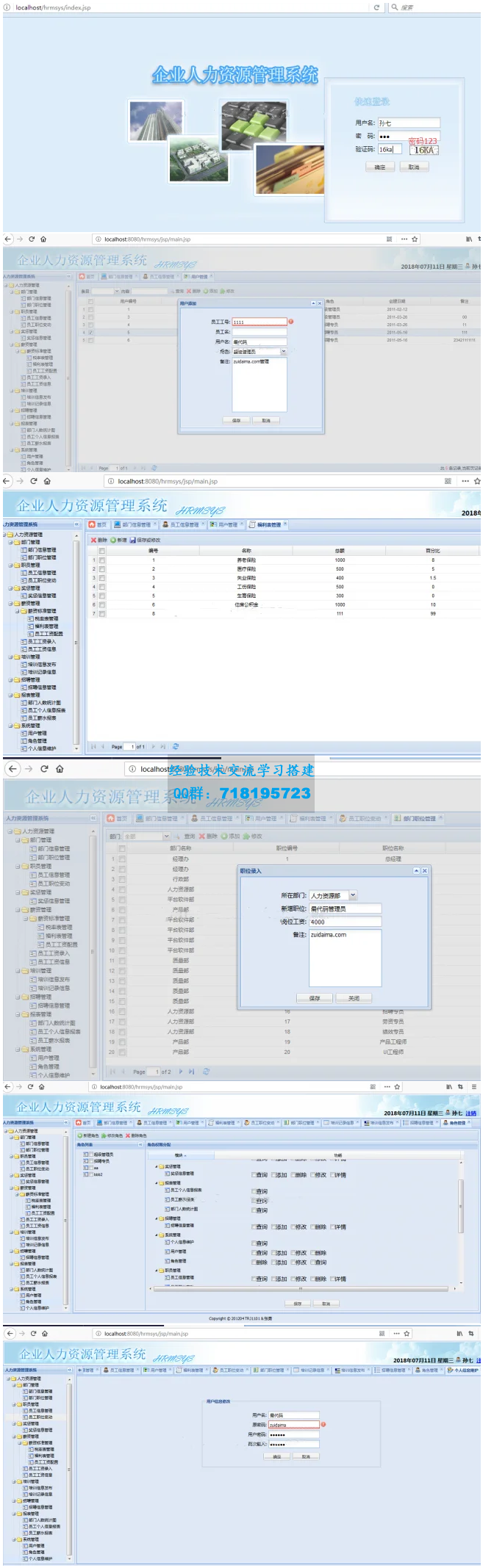483x1568 pixels.
Task: Switch to 首页 tab on 福利表管理 screen
Action: [x=98, y=524]
